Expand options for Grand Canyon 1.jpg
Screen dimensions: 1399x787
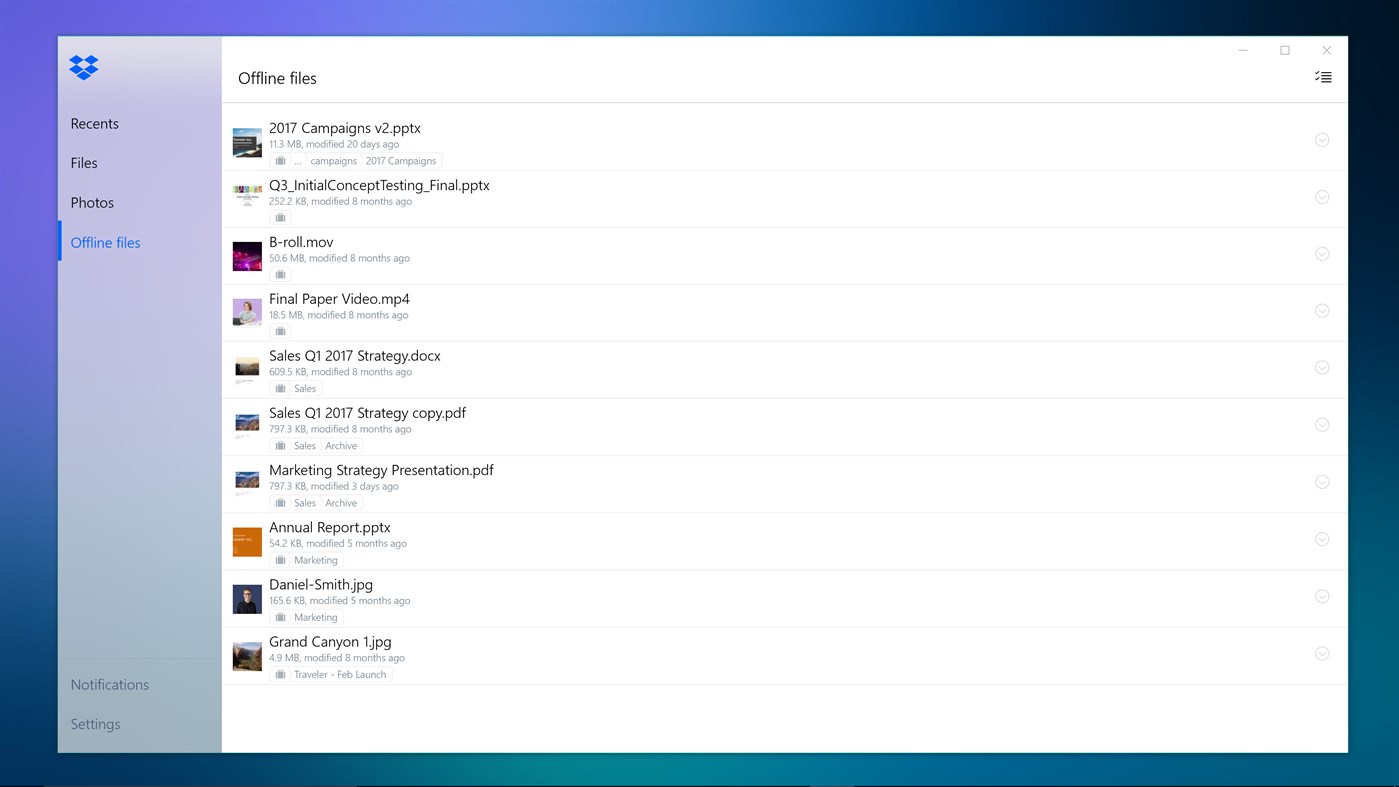tap(1322, 654)
